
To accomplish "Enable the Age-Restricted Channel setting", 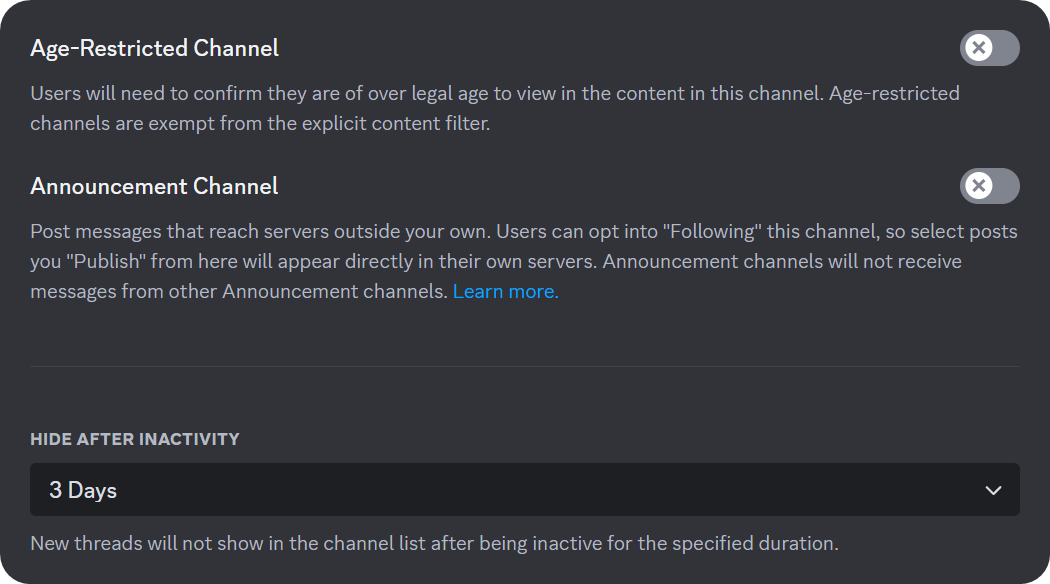I will [x=989, y=48].
